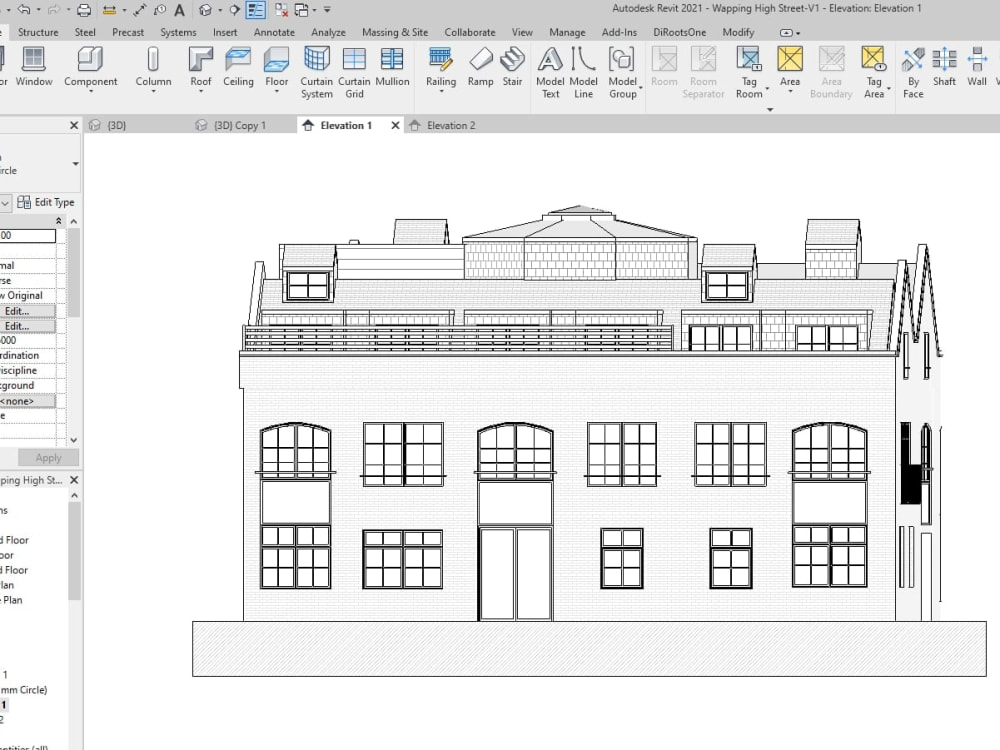Click the Undo arrow icon
The height and width of the screenshot is (750, 1000).
pos(24,10)
